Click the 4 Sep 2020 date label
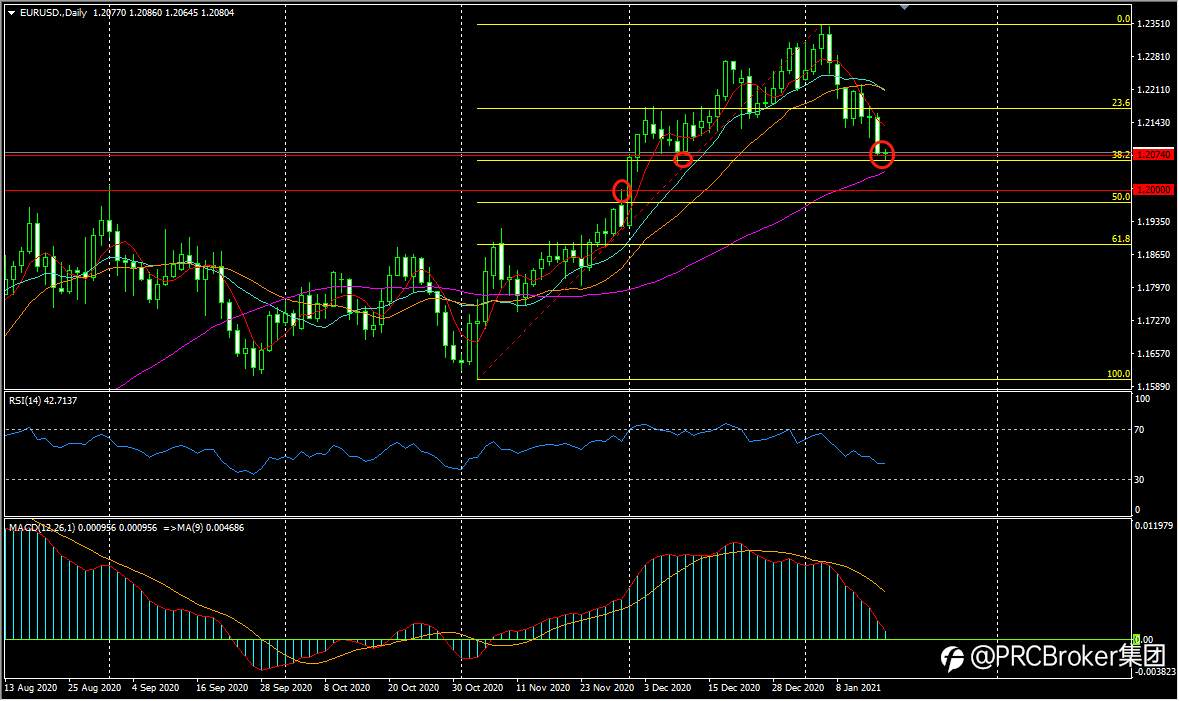Screen dimensions: 1179x701 (x=156, y=688)
